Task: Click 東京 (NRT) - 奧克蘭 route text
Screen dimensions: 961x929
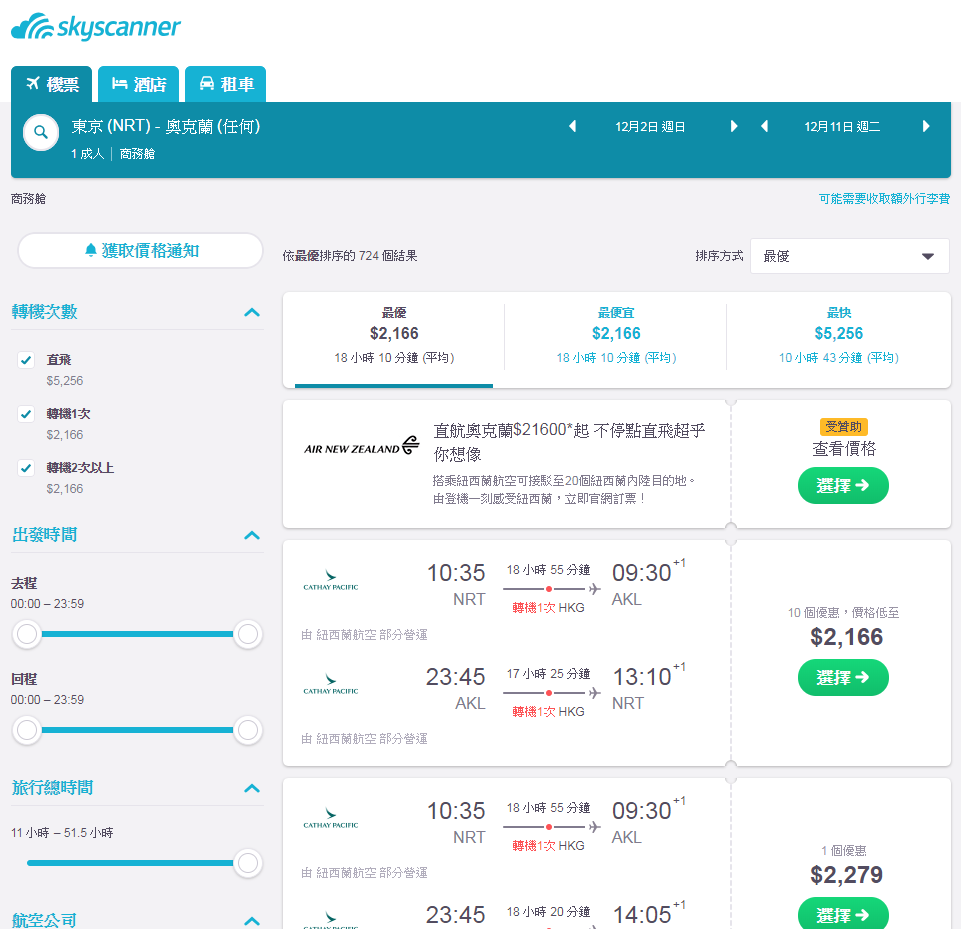Action: 166,126
